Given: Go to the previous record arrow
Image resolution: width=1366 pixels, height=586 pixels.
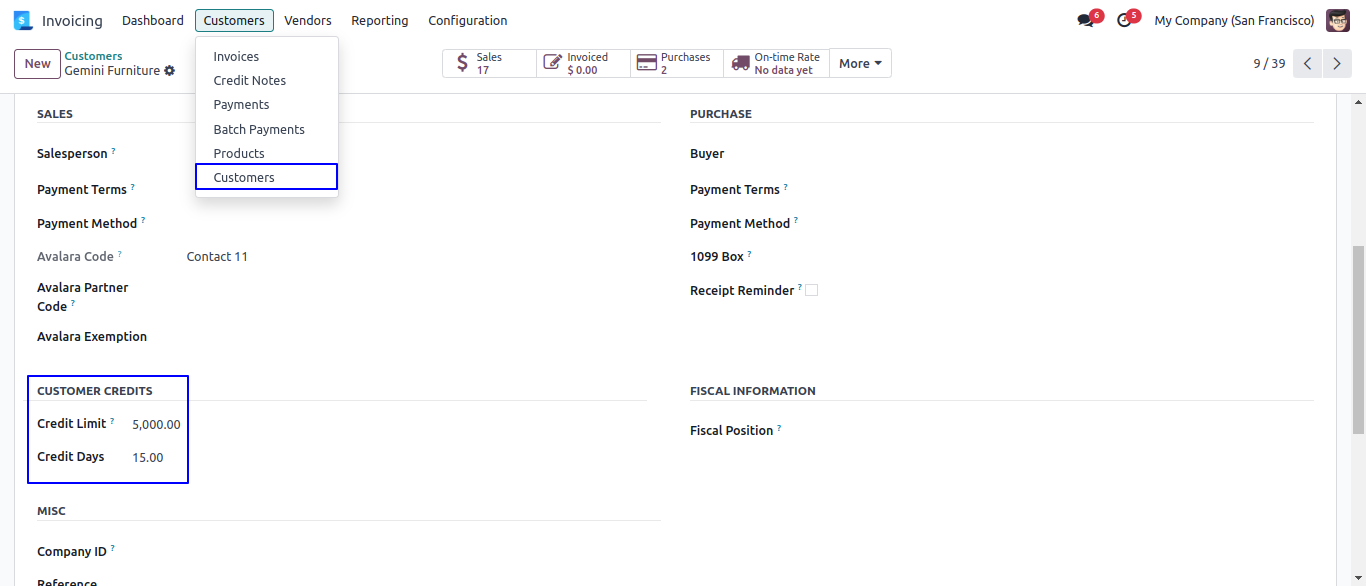Looking at the screenshot, I should [x=1308, y=63].
